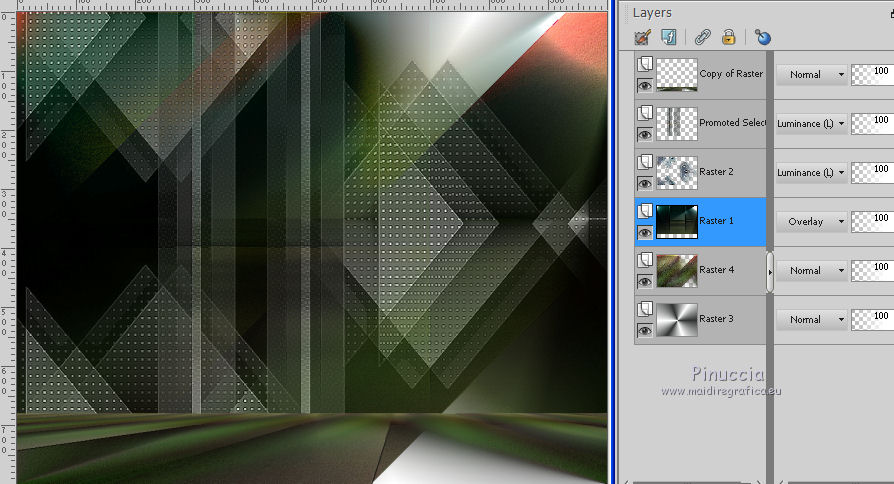Click layer type icon of Raster 4
This screenshot has height=484, width=894.
click(x=645, y=259)
